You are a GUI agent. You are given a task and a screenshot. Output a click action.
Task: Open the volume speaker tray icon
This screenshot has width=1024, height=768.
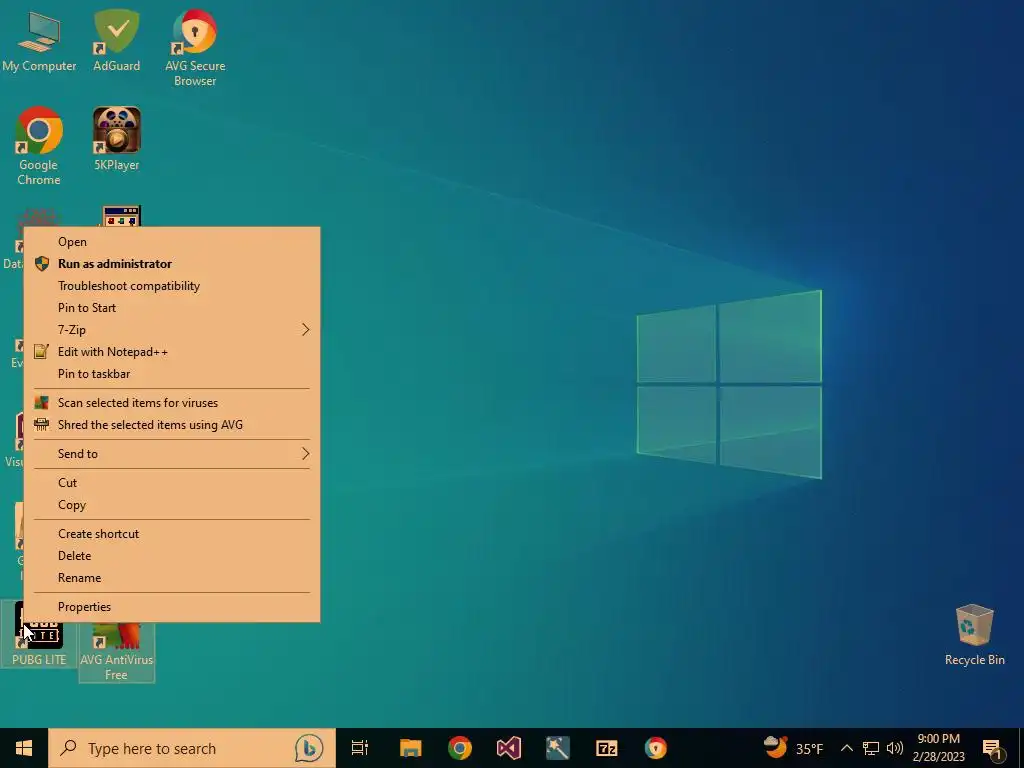895,748
